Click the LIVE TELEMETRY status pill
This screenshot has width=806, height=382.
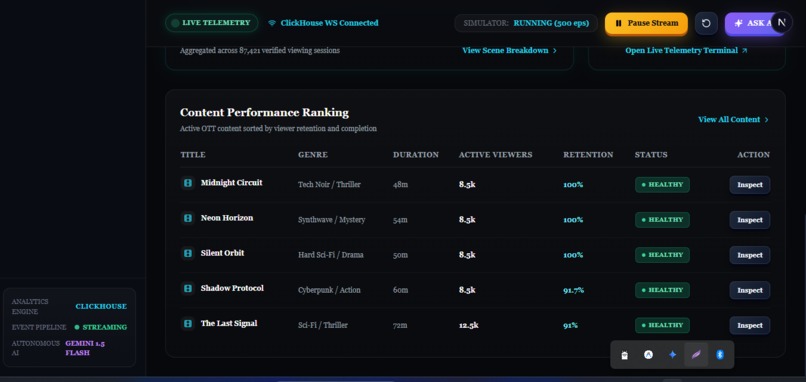pyautogui.click(x=212, y=23)
